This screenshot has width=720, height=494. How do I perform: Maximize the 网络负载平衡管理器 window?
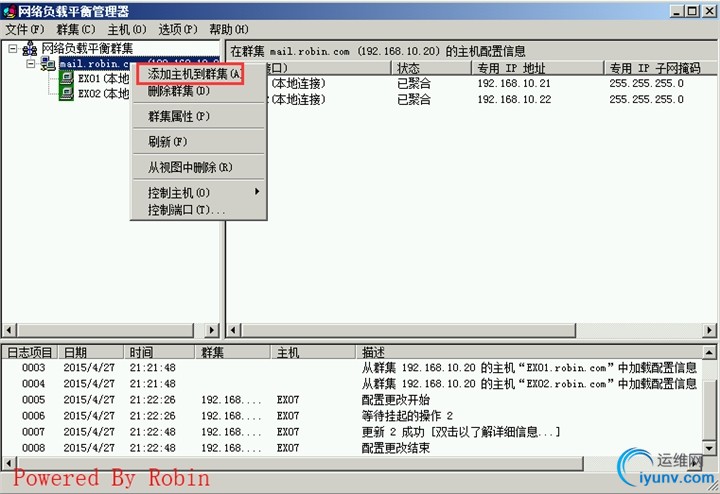pyautogui.click(x=692, y=11)
